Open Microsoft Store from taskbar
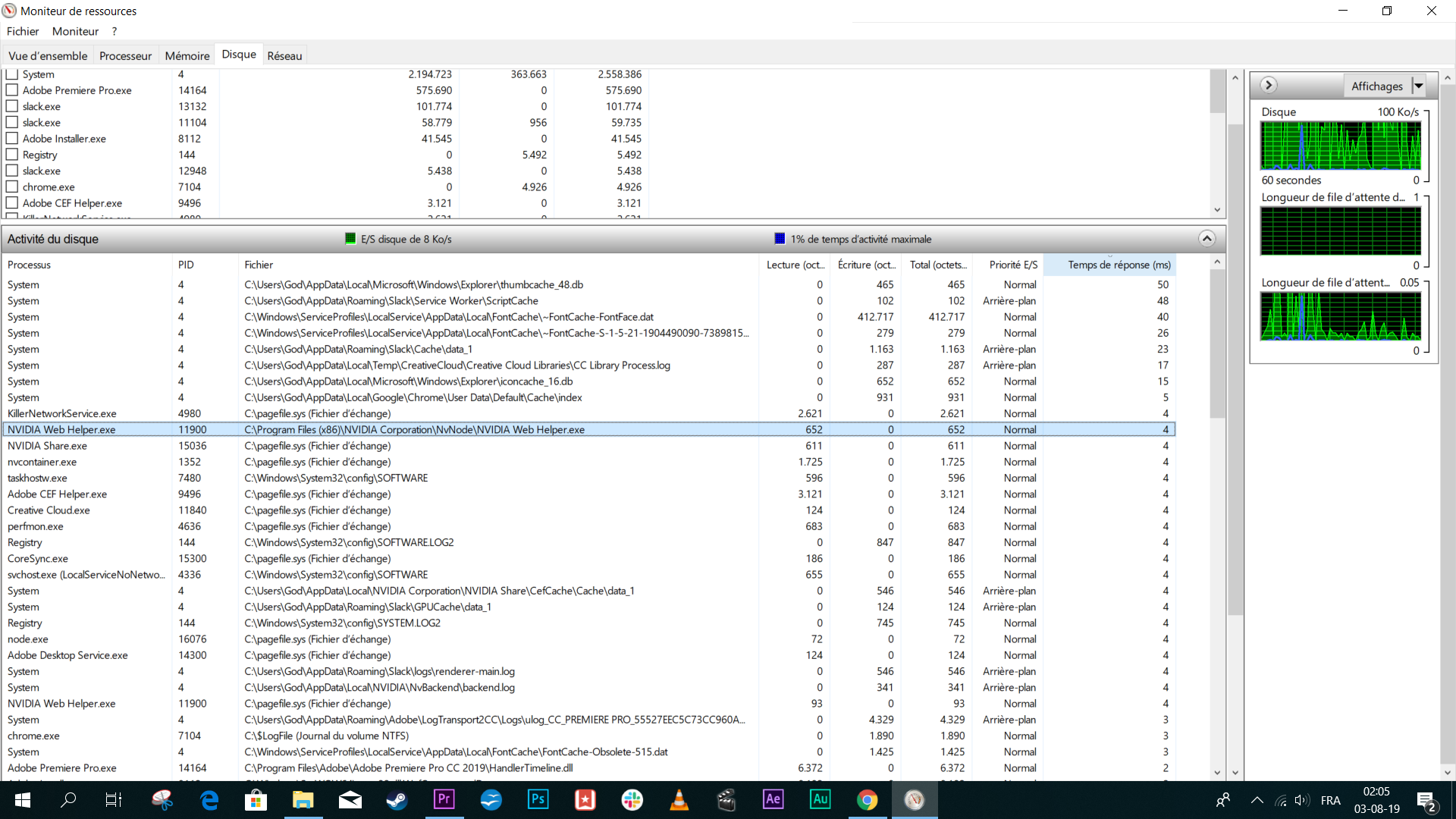Screen dimensions: 1456x819 click(256, 800)
